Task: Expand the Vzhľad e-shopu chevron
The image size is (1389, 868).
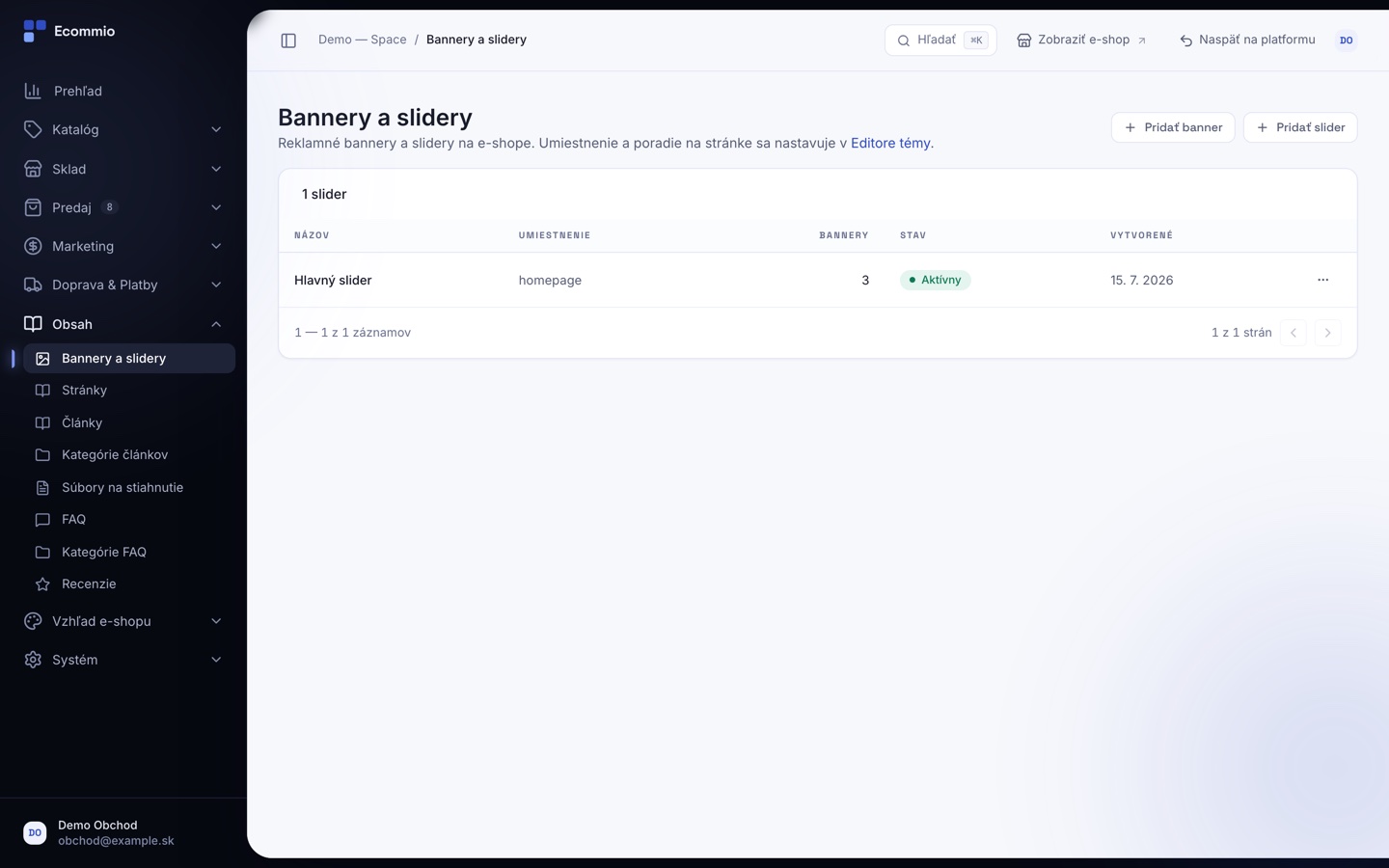Action: tap(216, 621)
